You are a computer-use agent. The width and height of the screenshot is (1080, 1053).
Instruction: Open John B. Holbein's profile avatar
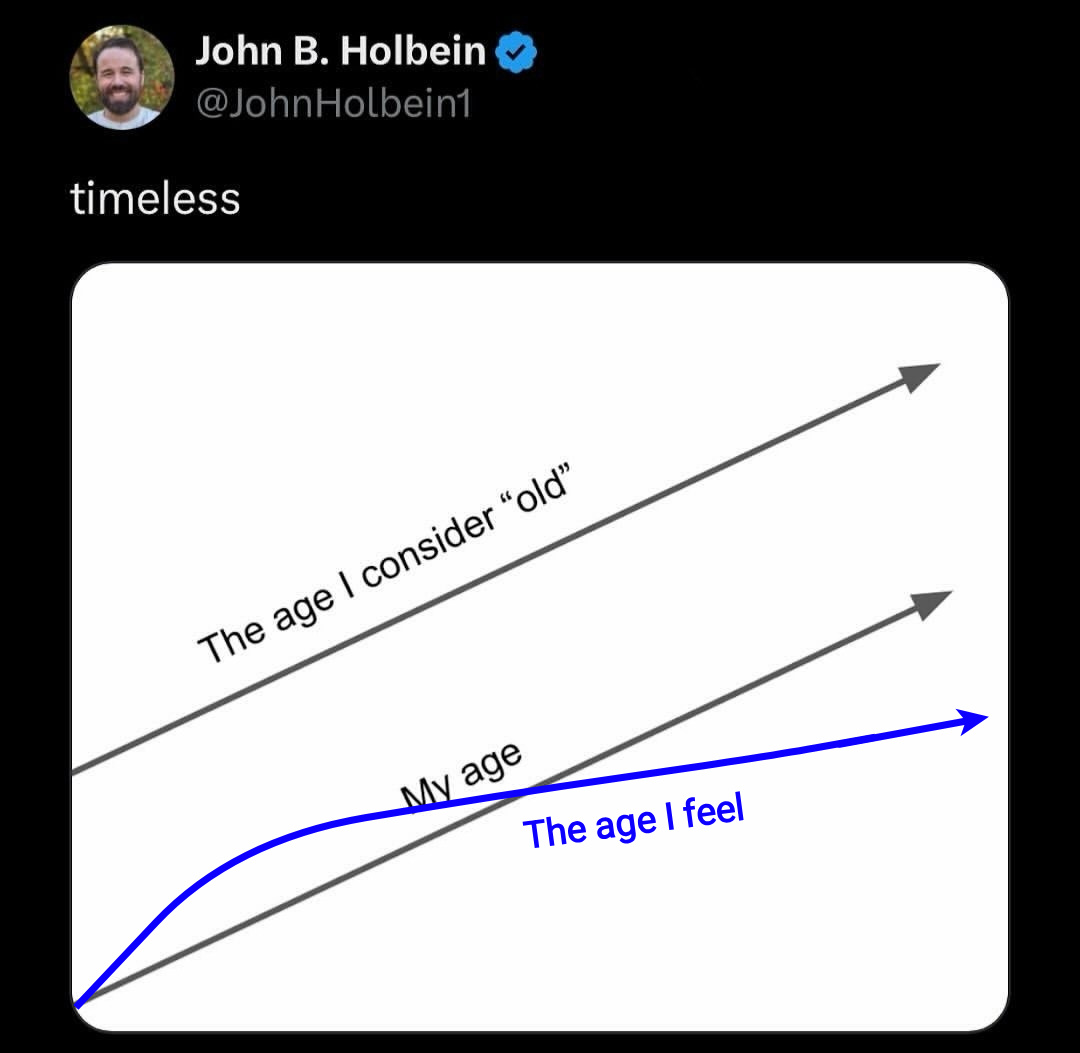122,77
